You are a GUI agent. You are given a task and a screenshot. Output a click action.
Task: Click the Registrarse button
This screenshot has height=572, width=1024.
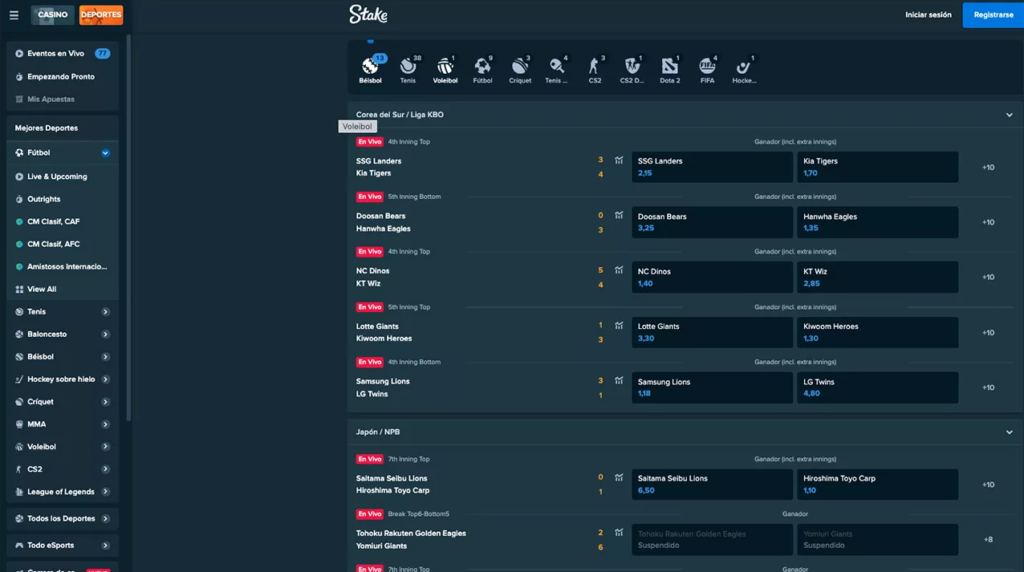click(x=993, y=14)
